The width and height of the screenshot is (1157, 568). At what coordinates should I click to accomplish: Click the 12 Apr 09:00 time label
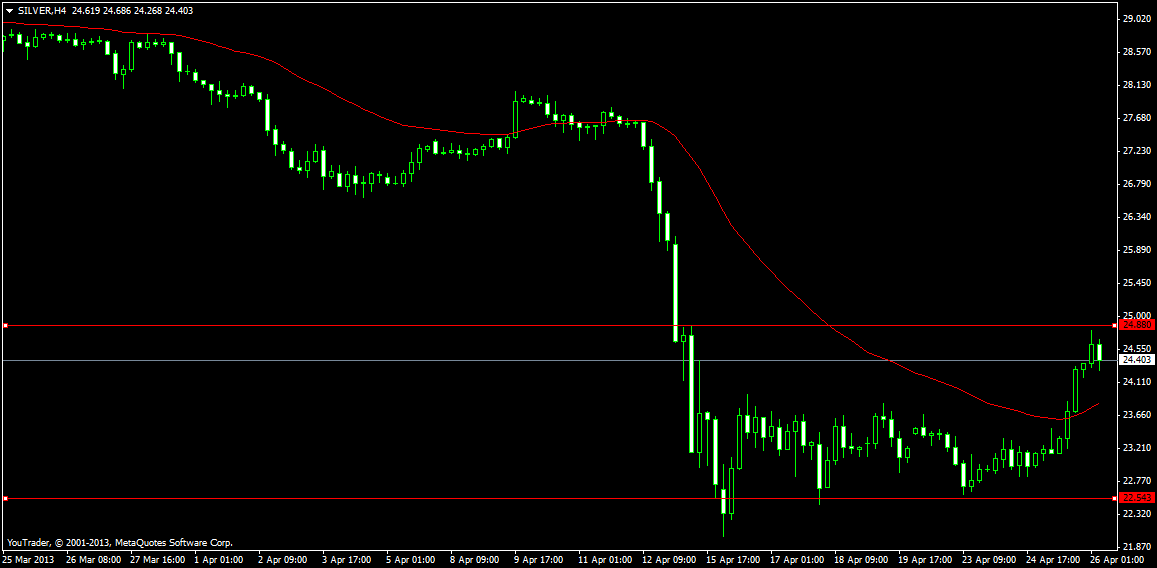click(669, 561)
